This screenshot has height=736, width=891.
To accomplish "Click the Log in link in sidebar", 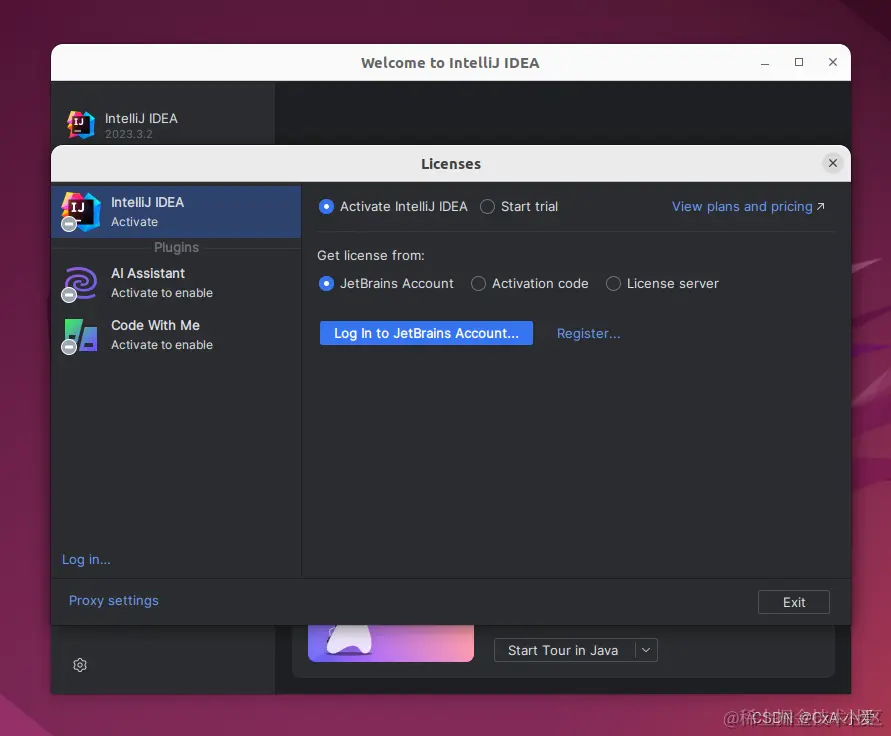I will click(86, 559).
